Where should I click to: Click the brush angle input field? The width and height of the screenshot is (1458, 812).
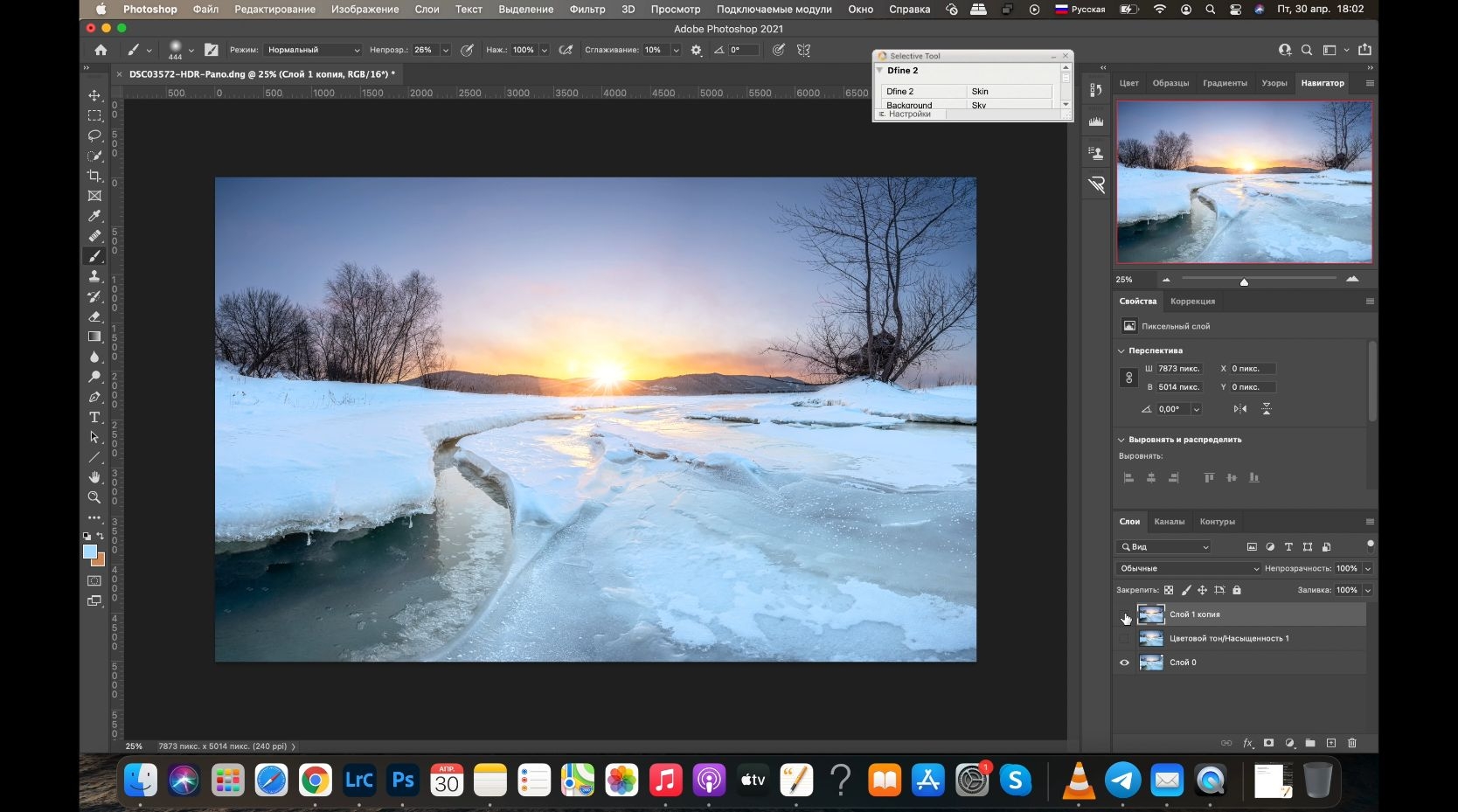point(746,50)
